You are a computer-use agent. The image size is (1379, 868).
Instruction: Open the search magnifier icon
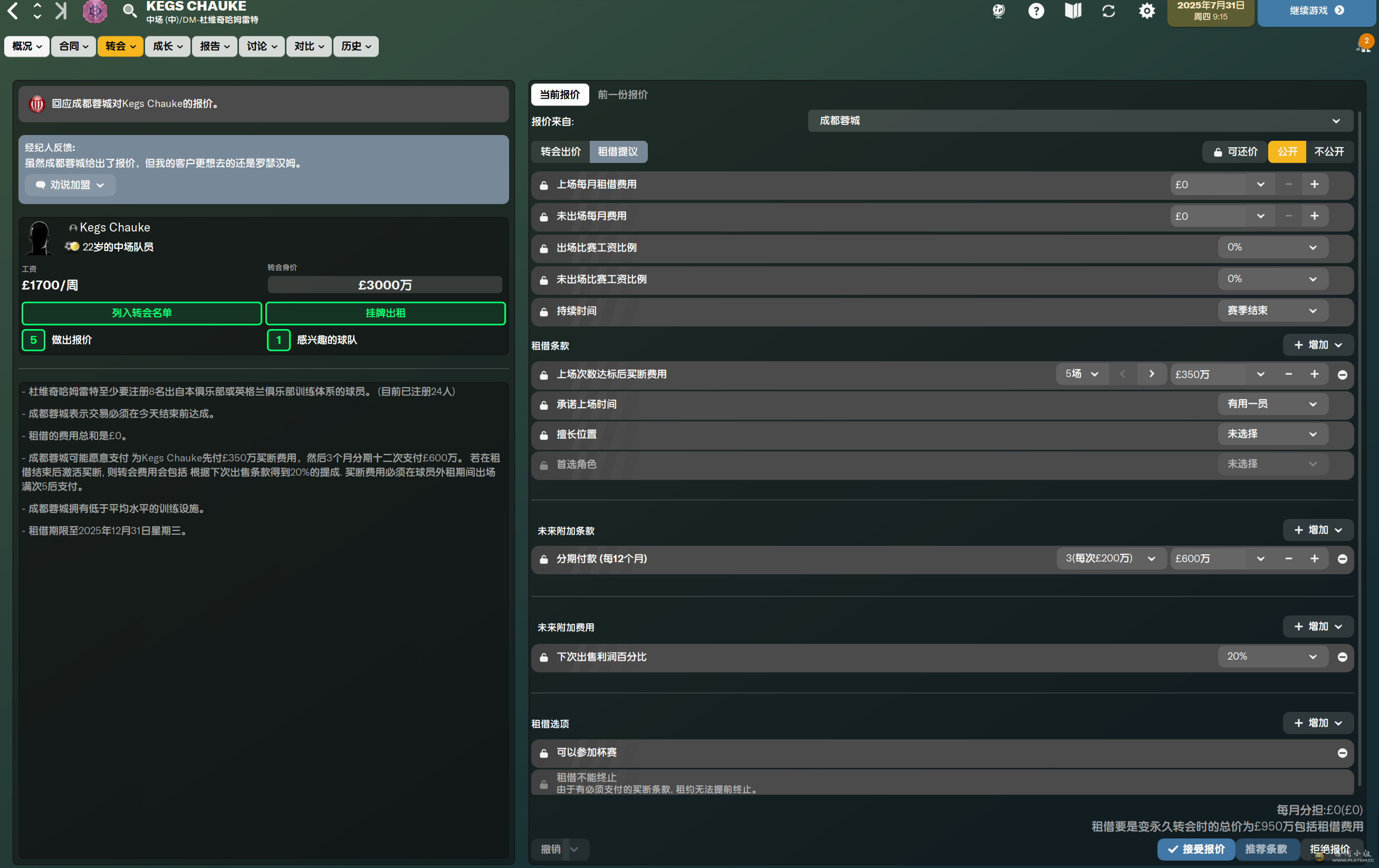click(x=130, y=11)
